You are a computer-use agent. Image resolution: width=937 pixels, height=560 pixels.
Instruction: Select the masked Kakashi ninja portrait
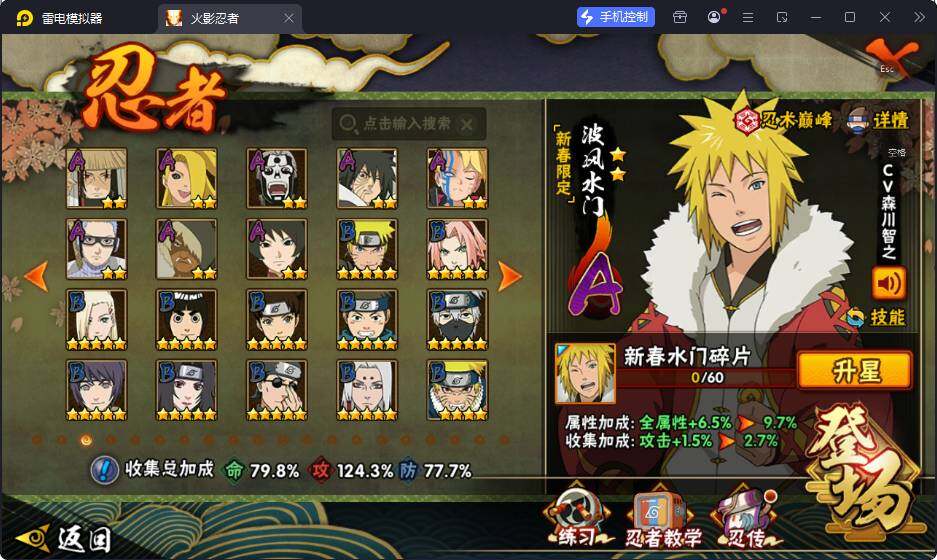click(457, 319)
